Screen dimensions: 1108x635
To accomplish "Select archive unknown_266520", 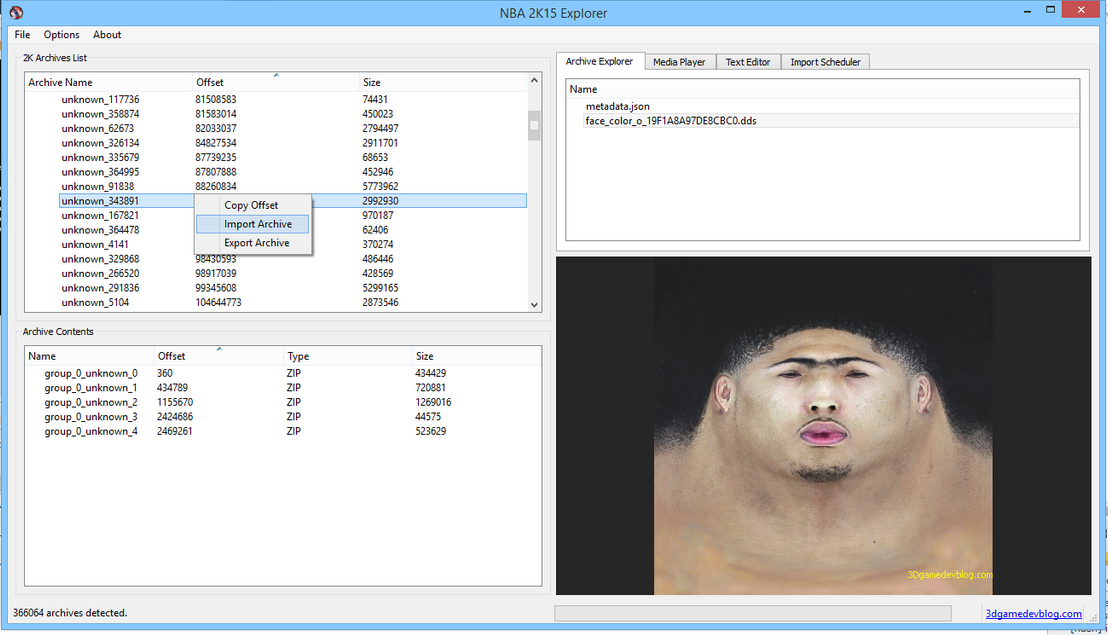I will [x=100, y=273].
